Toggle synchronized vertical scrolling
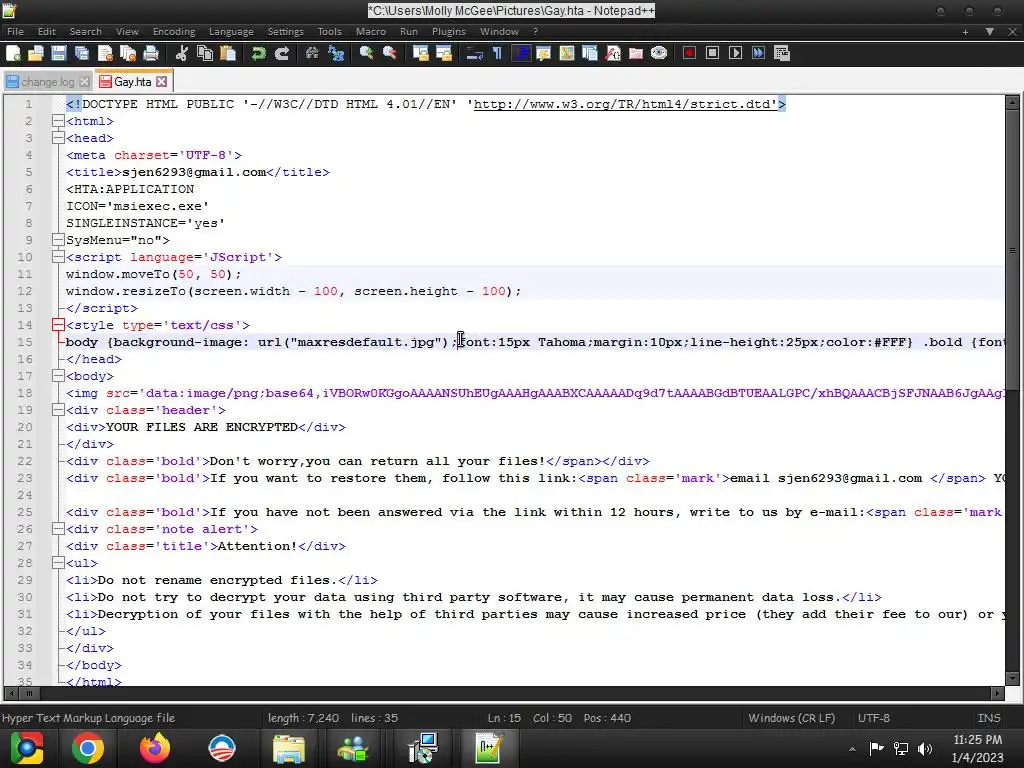1024x768 pixels. (x=421, y=54)
